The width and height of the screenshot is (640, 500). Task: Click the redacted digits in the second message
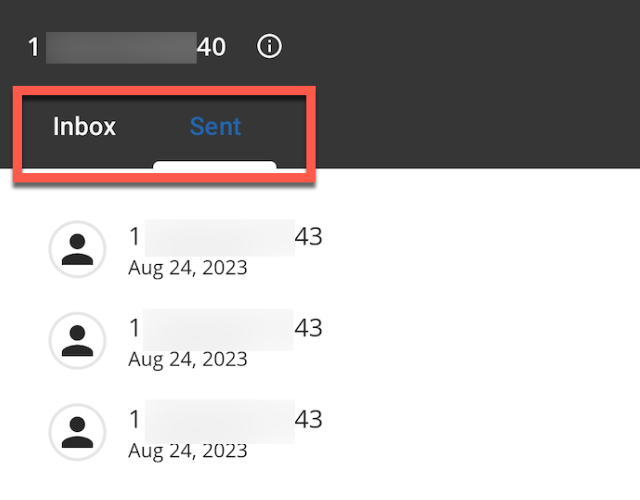(218, 329)
